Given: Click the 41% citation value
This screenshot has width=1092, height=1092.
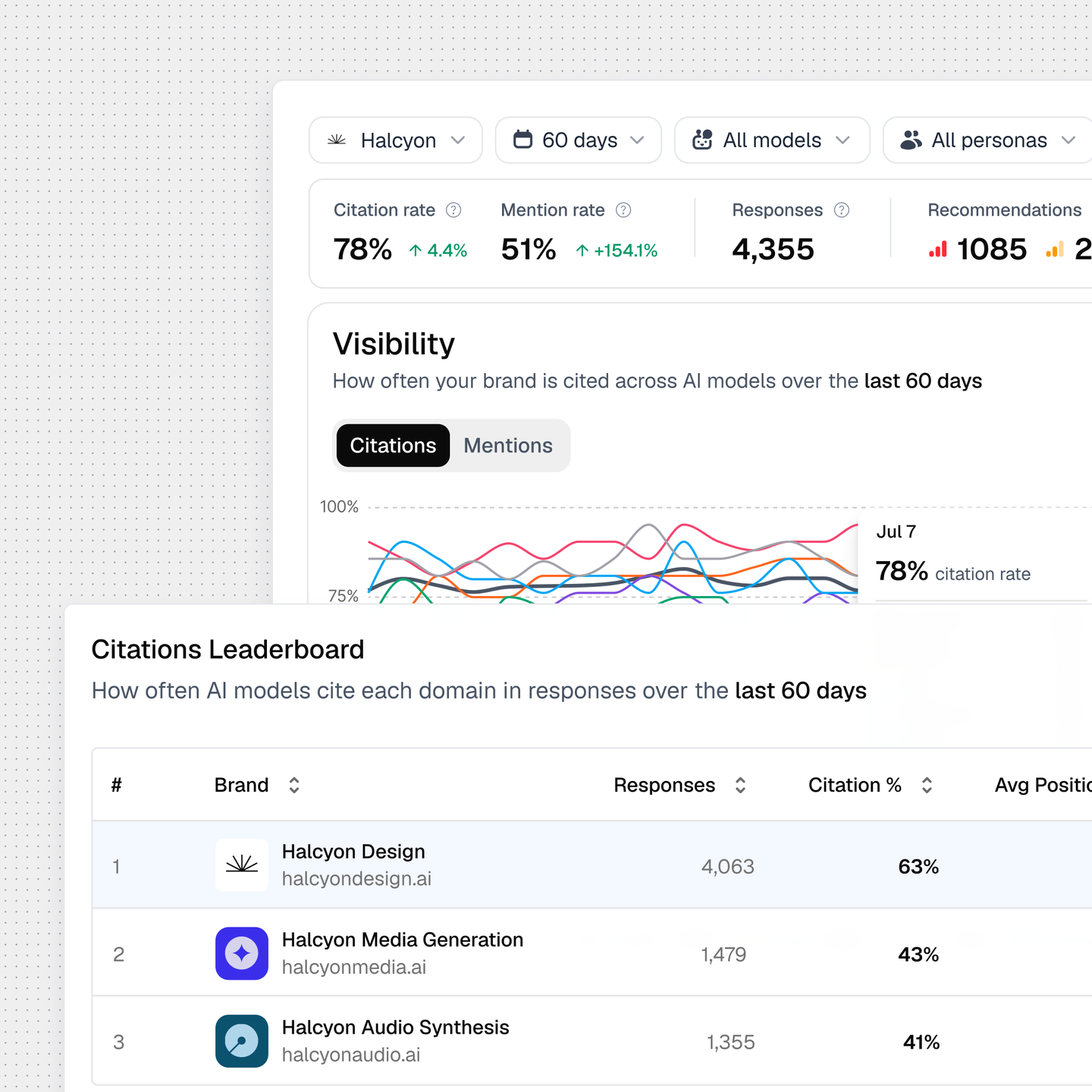Looking at the screenshot, I should (921, 1042).
